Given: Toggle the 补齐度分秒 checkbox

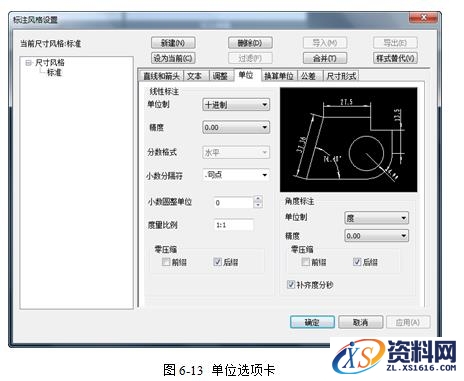Looking at the screenshot, I should [x=291, y=285].
